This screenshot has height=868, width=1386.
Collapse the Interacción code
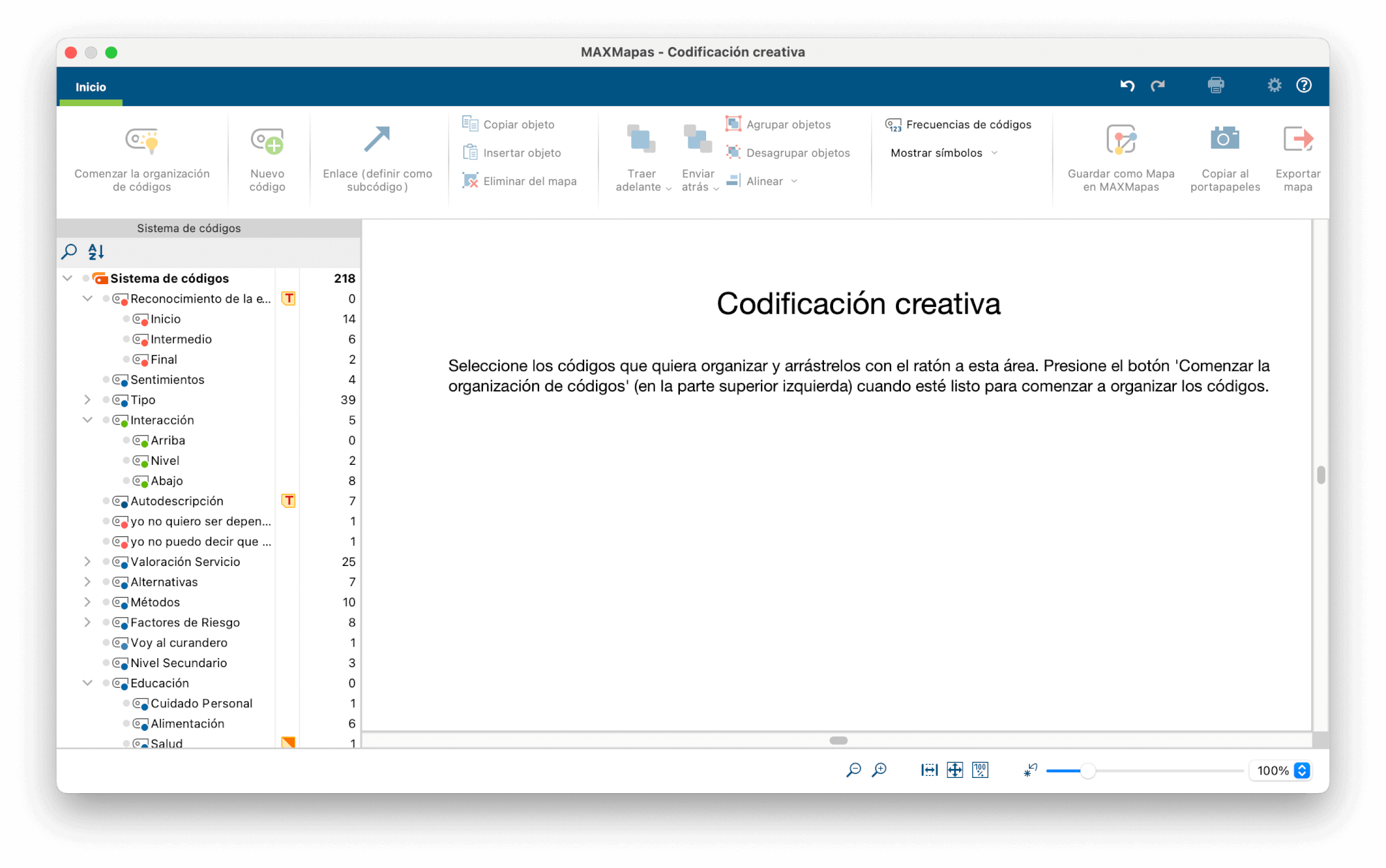(x=87, y=420)
